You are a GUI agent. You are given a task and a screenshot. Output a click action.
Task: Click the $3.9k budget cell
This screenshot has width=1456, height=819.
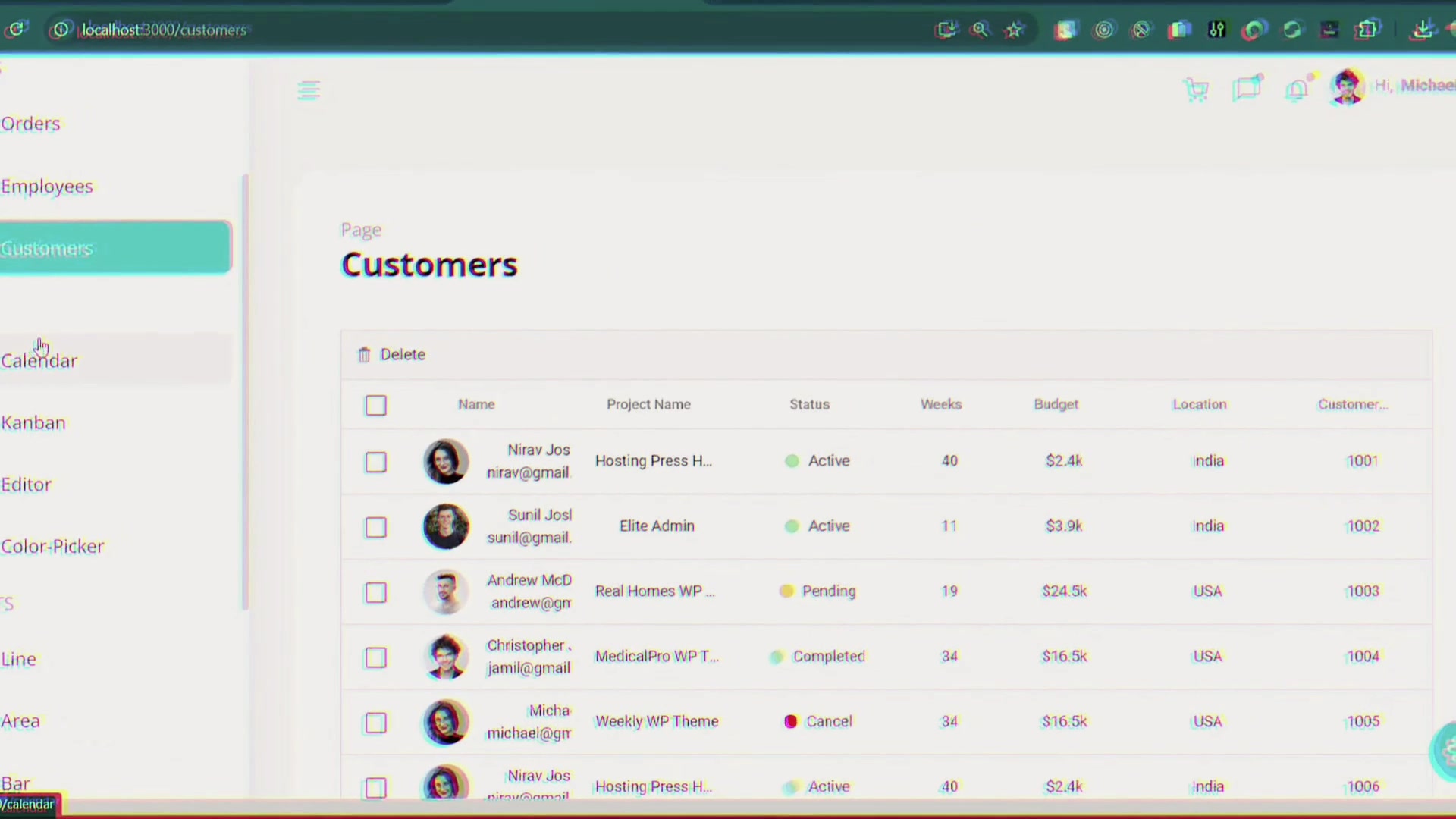[1064, 526]
